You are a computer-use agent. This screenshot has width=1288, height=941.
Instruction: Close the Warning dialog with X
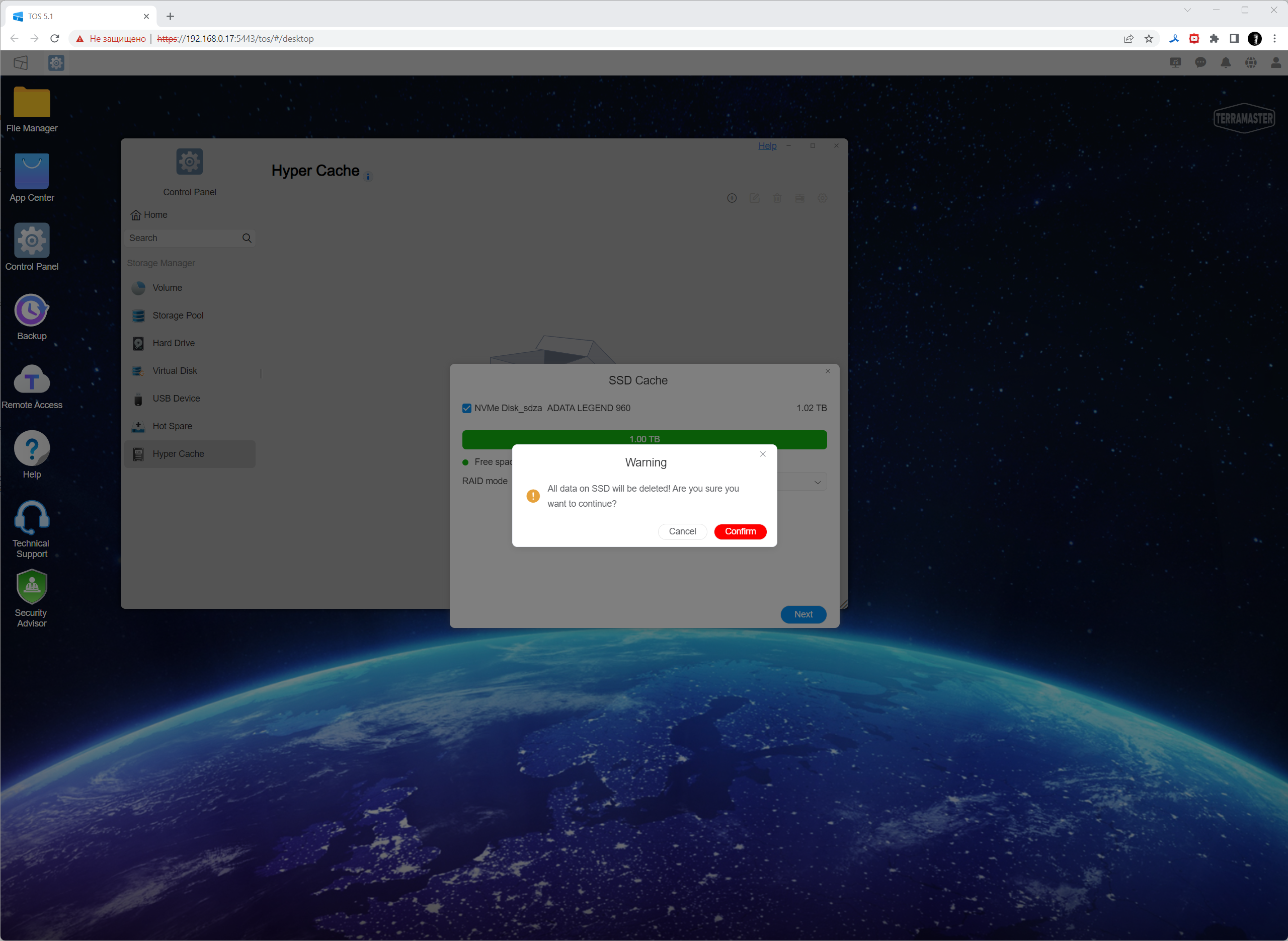(x=762, y=454)
